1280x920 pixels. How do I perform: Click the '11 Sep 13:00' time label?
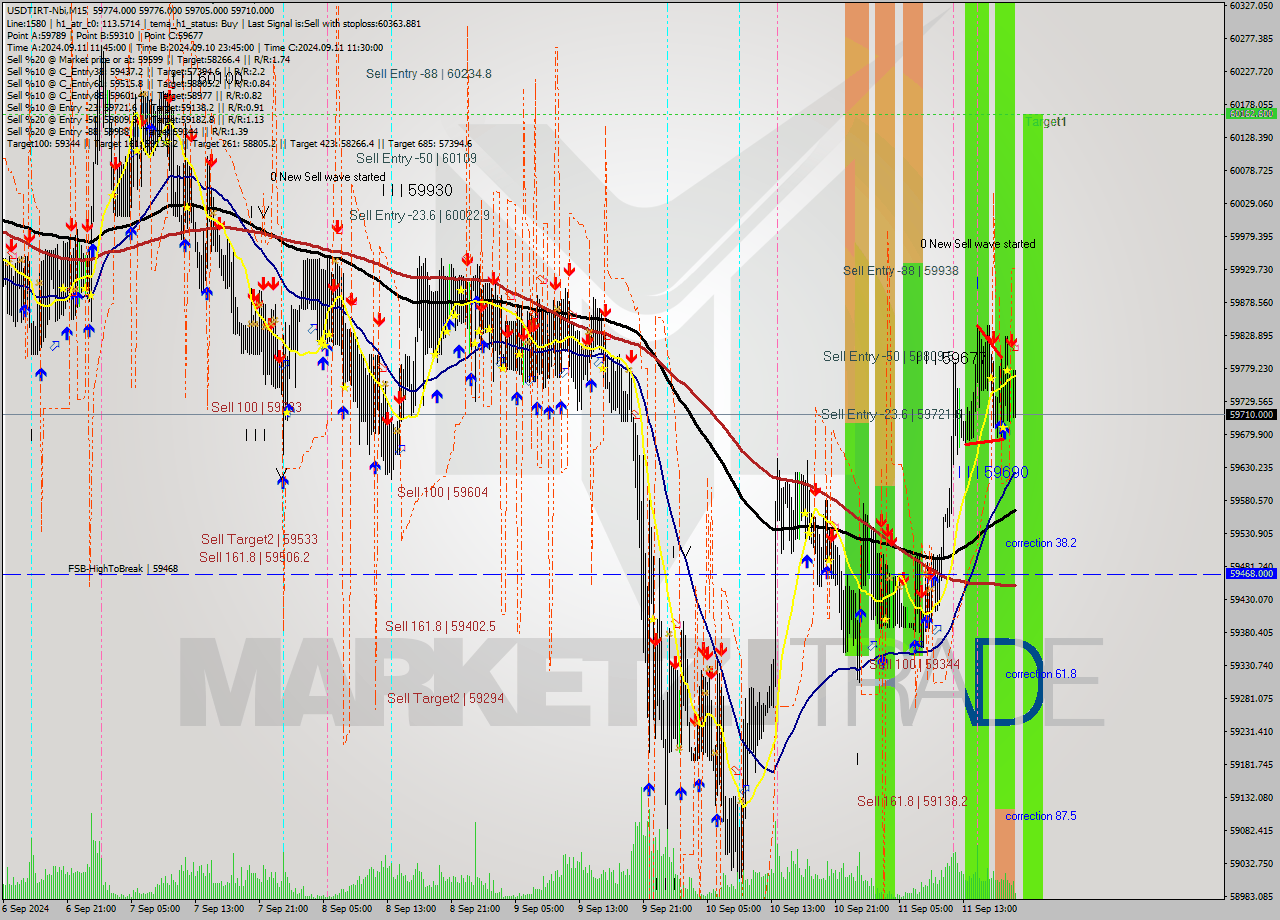(989, 908)
